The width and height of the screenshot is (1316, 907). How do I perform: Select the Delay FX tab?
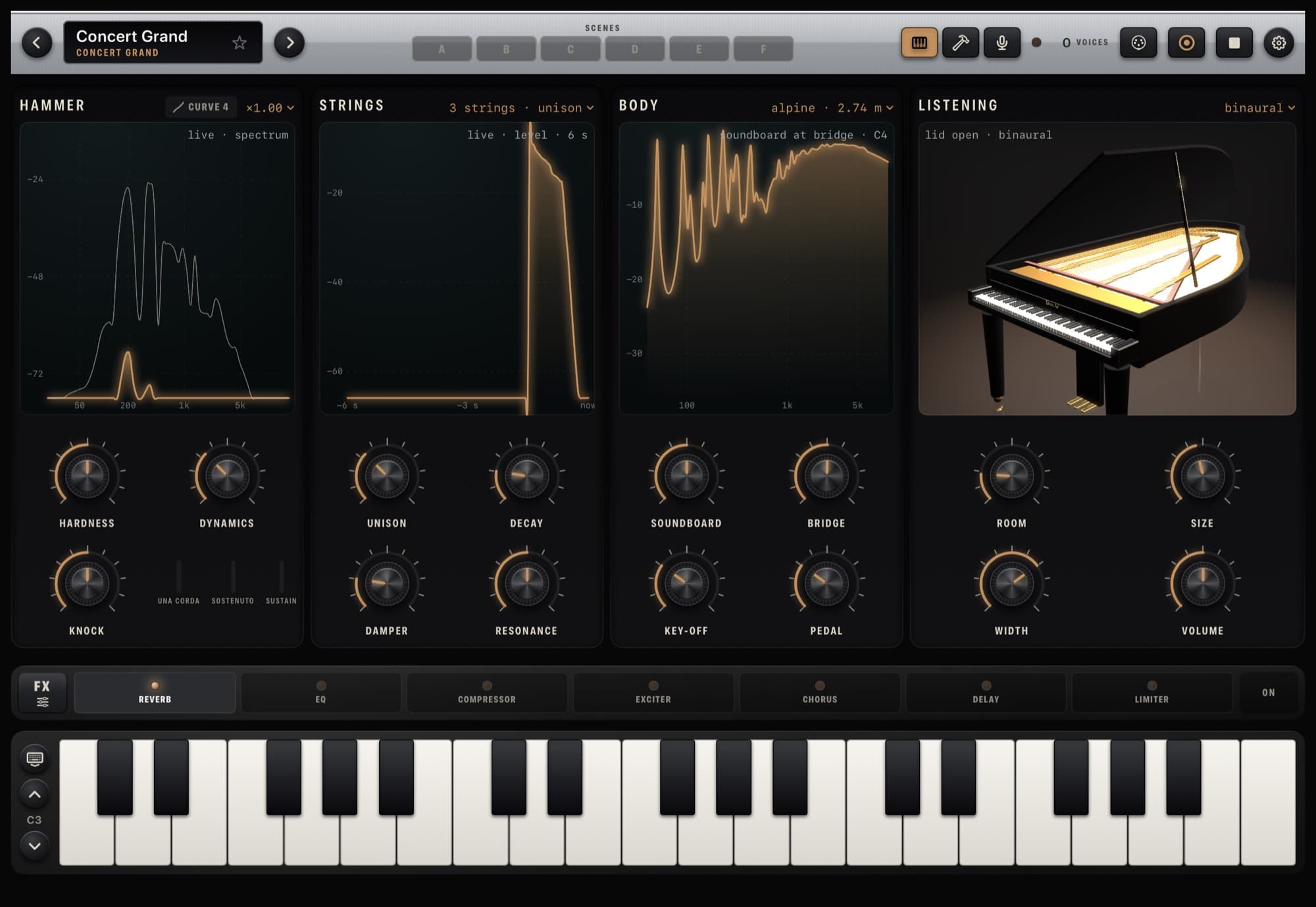click(x=986, y=692)
